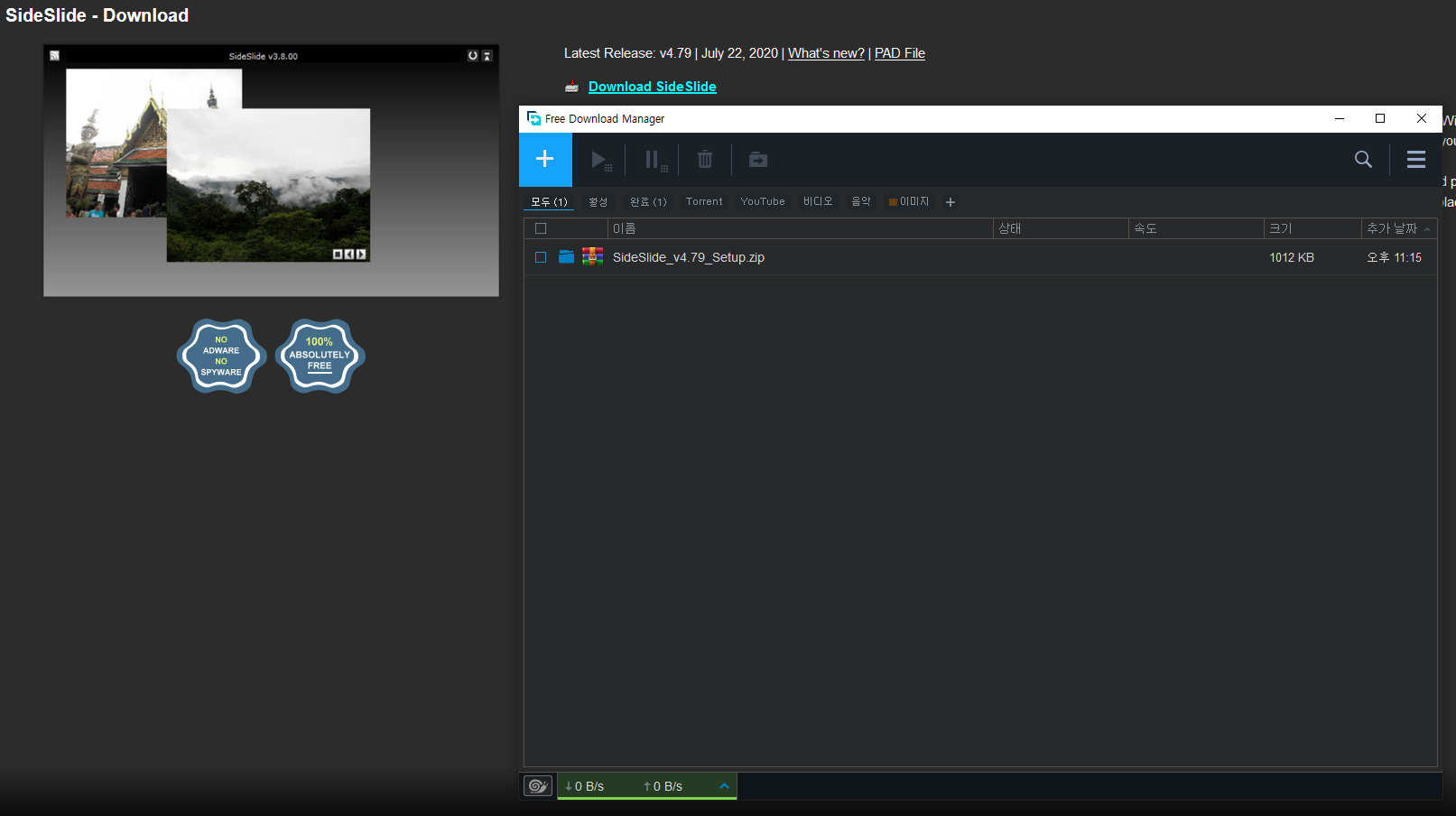
Task: Sort the list by 상태 column
Action: (1061, 228)
